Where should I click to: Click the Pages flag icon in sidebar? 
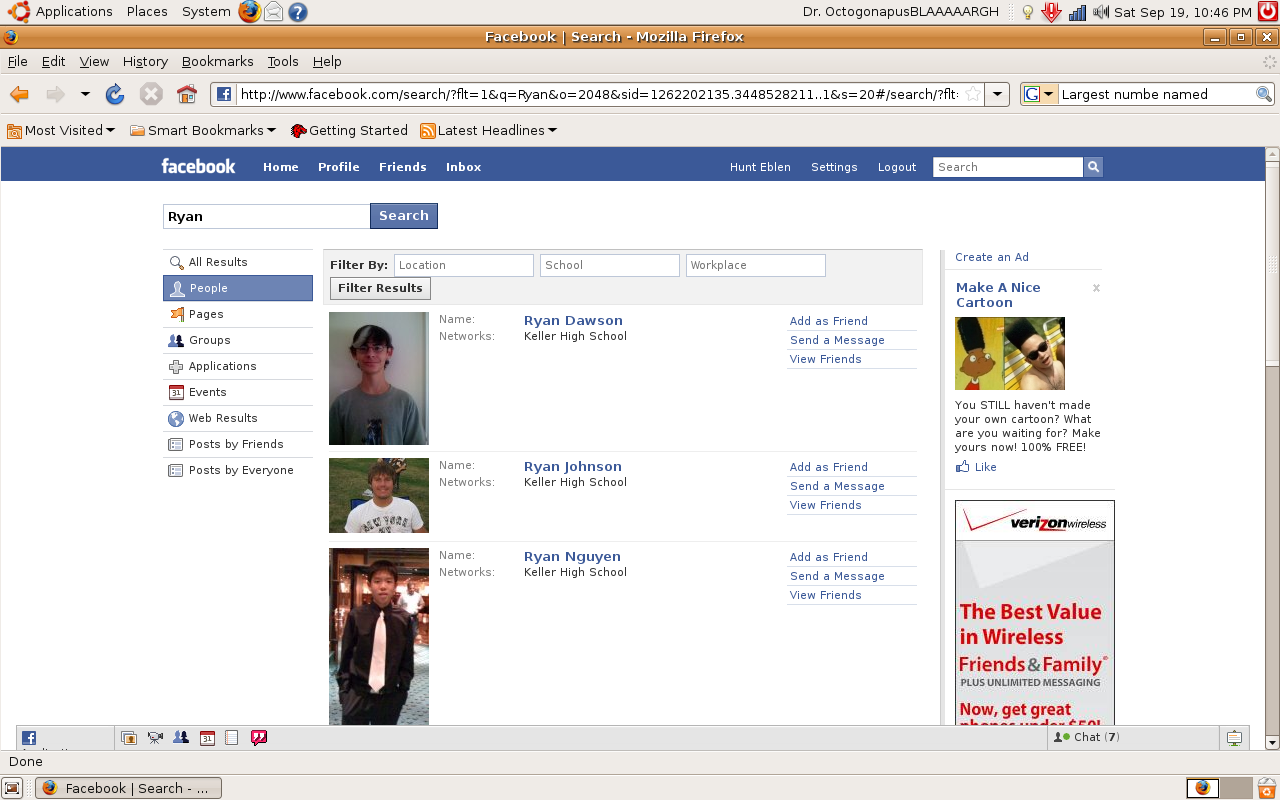click(177, 314)
